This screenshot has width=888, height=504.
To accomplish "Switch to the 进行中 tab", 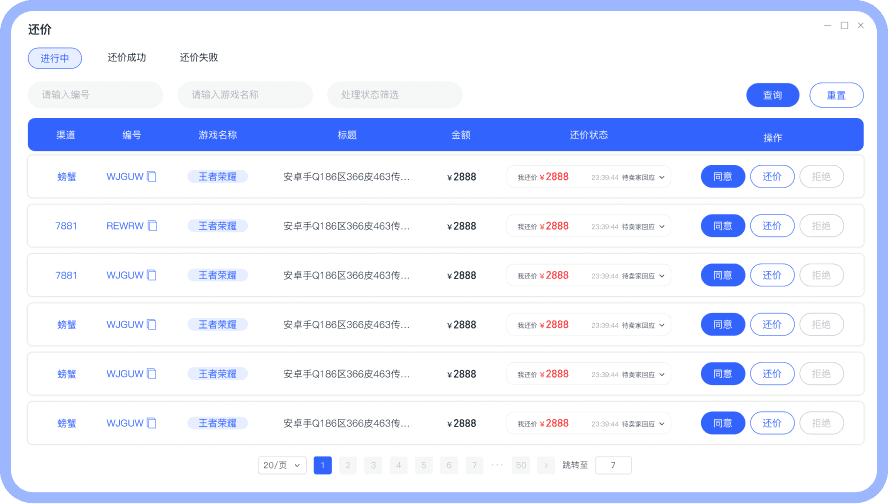I will pyautogui.click(x=55, y=58).
